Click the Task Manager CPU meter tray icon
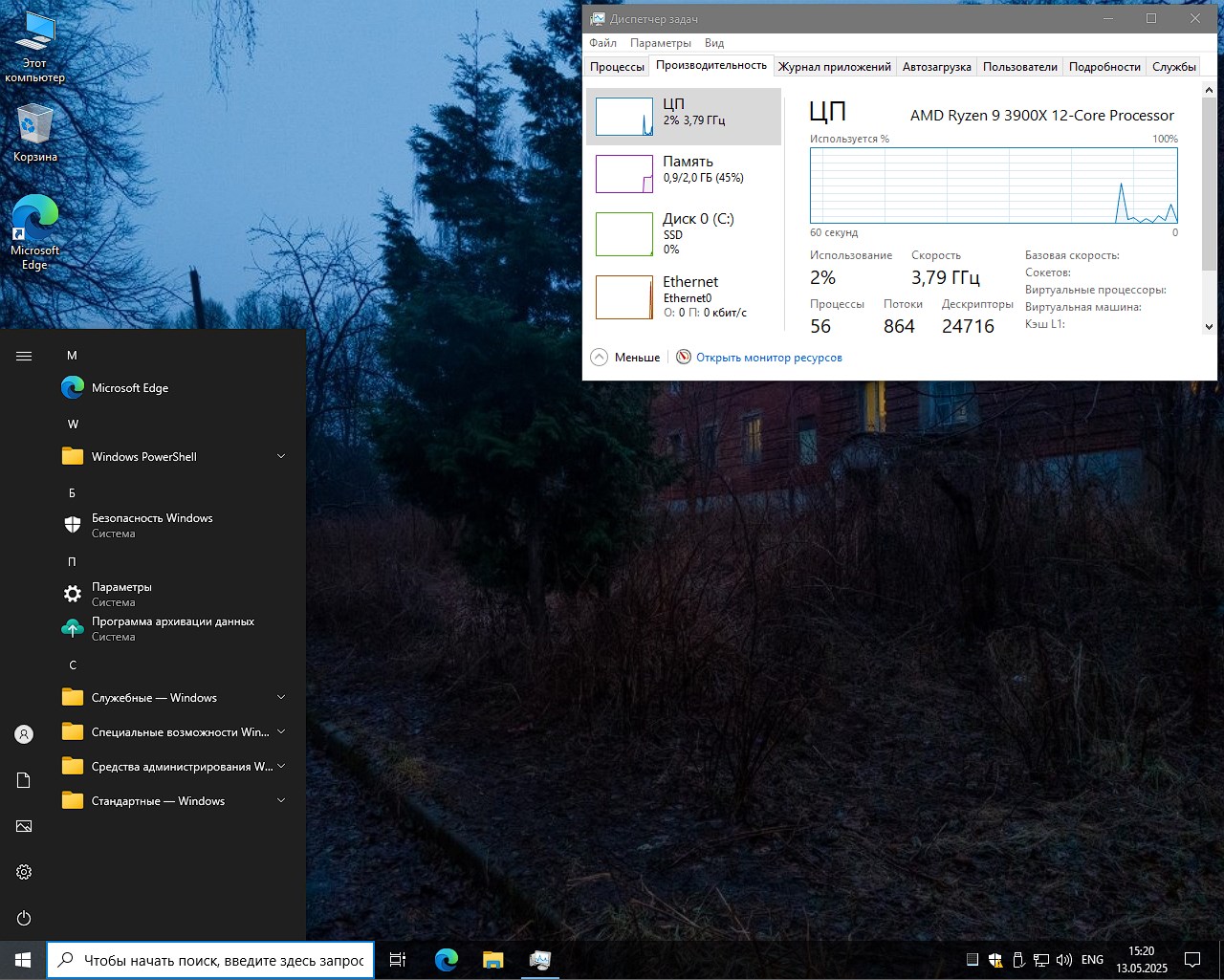 point(973,960)
